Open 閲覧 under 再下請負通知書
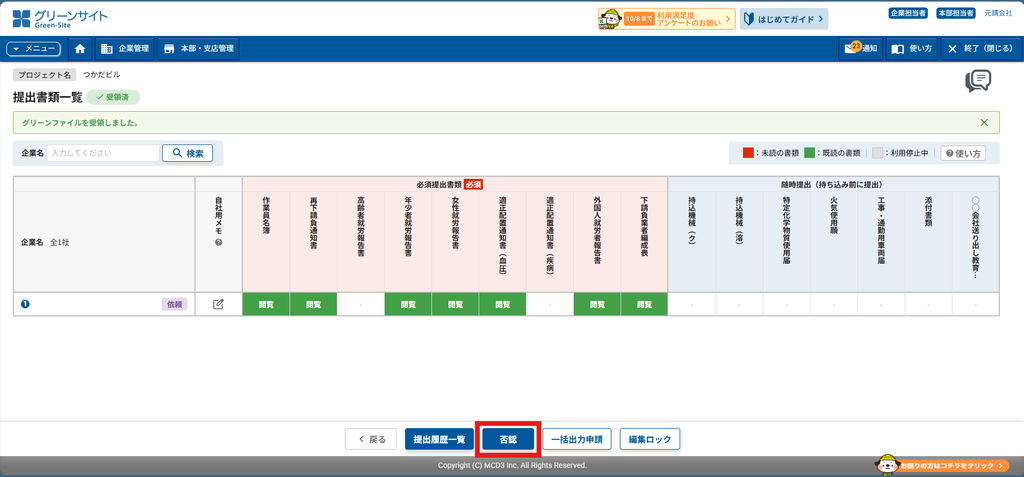1024x477 pixels. pyautogui.click(x=313, y=304)
